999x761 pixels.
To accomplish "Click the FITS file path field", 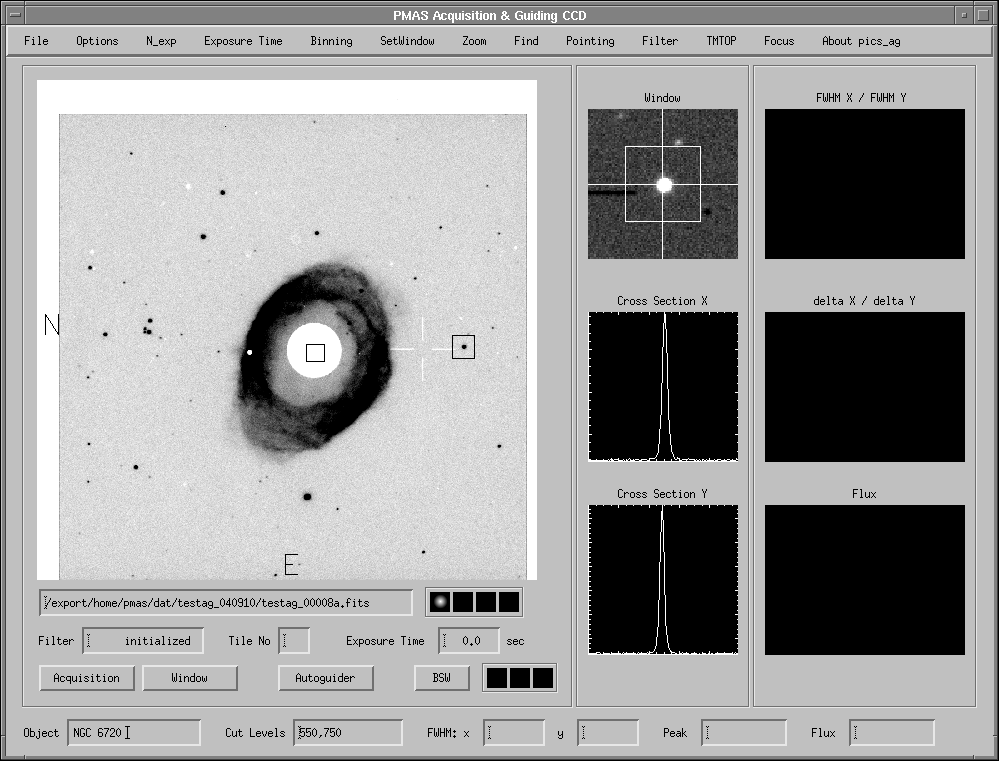I will pyautogui.click(x=226, y=603).
